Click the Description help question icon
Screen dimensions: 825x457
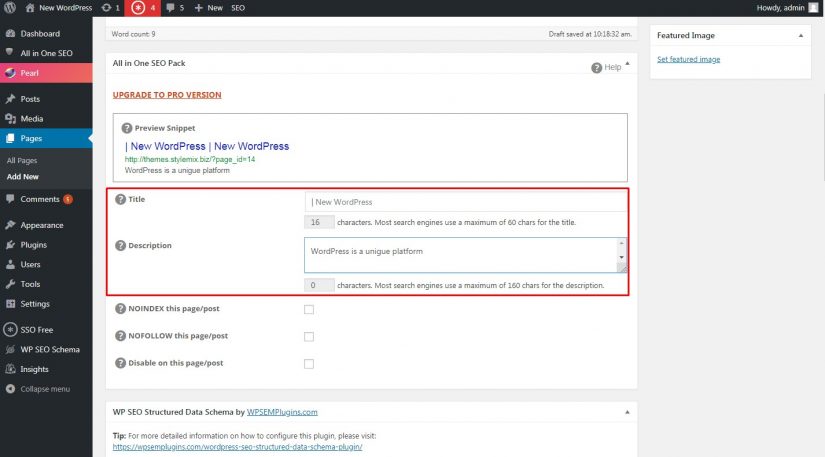coord(120,246)
